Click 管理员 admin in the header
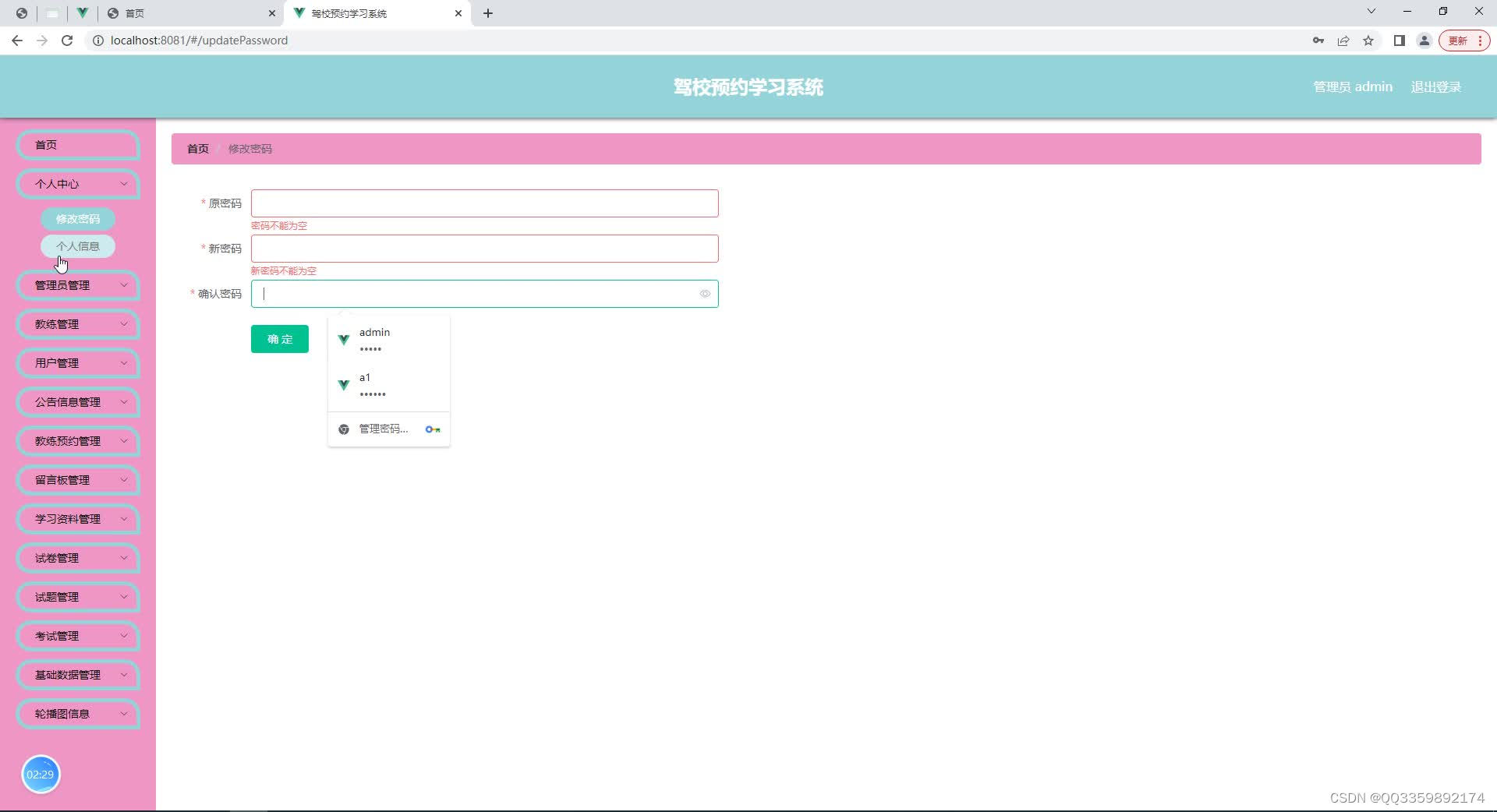Screen dimensions: 1497x812 (x=1353, y=87)
